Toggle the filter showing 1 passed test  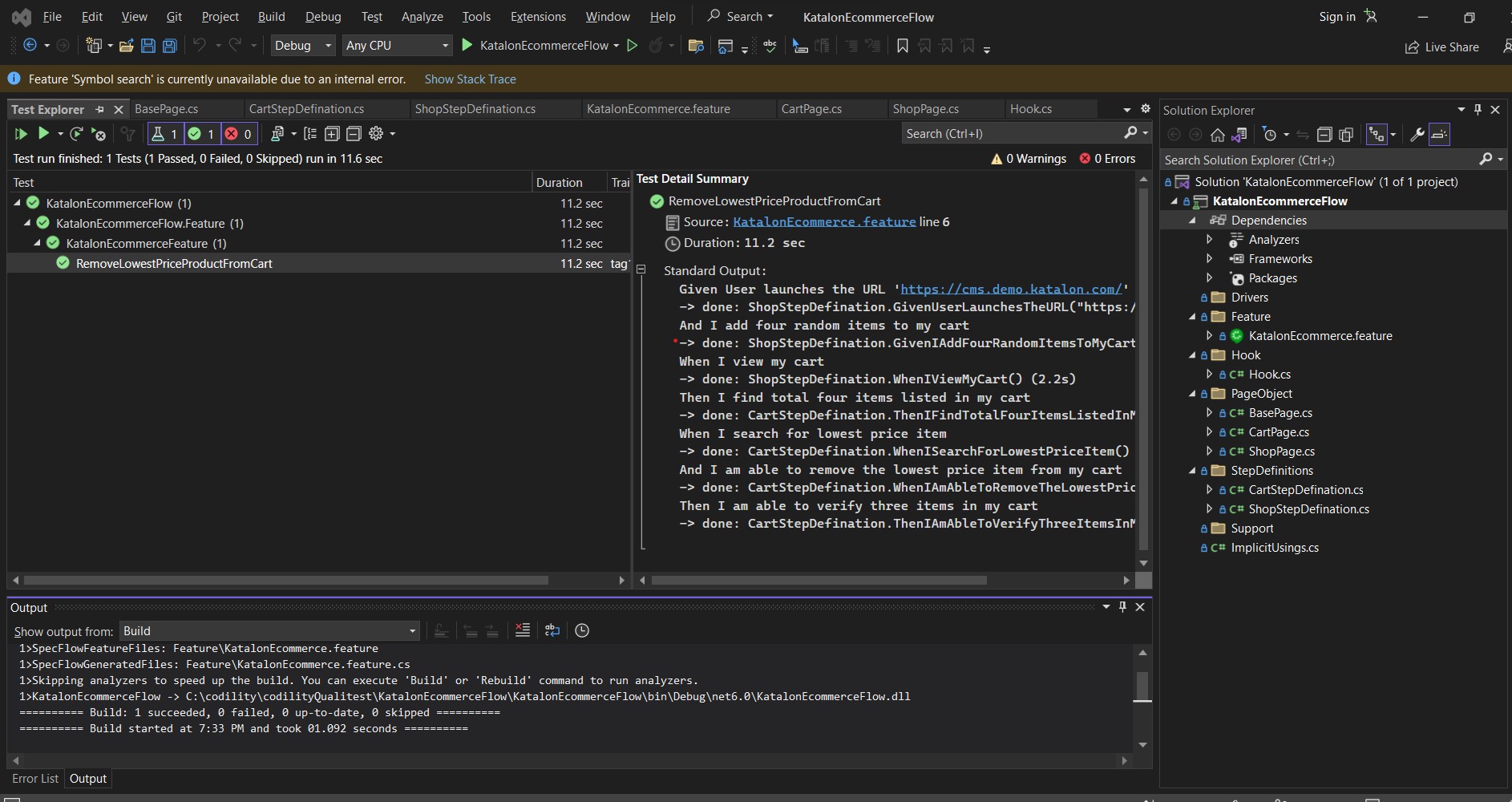click(x=201, y=134)
